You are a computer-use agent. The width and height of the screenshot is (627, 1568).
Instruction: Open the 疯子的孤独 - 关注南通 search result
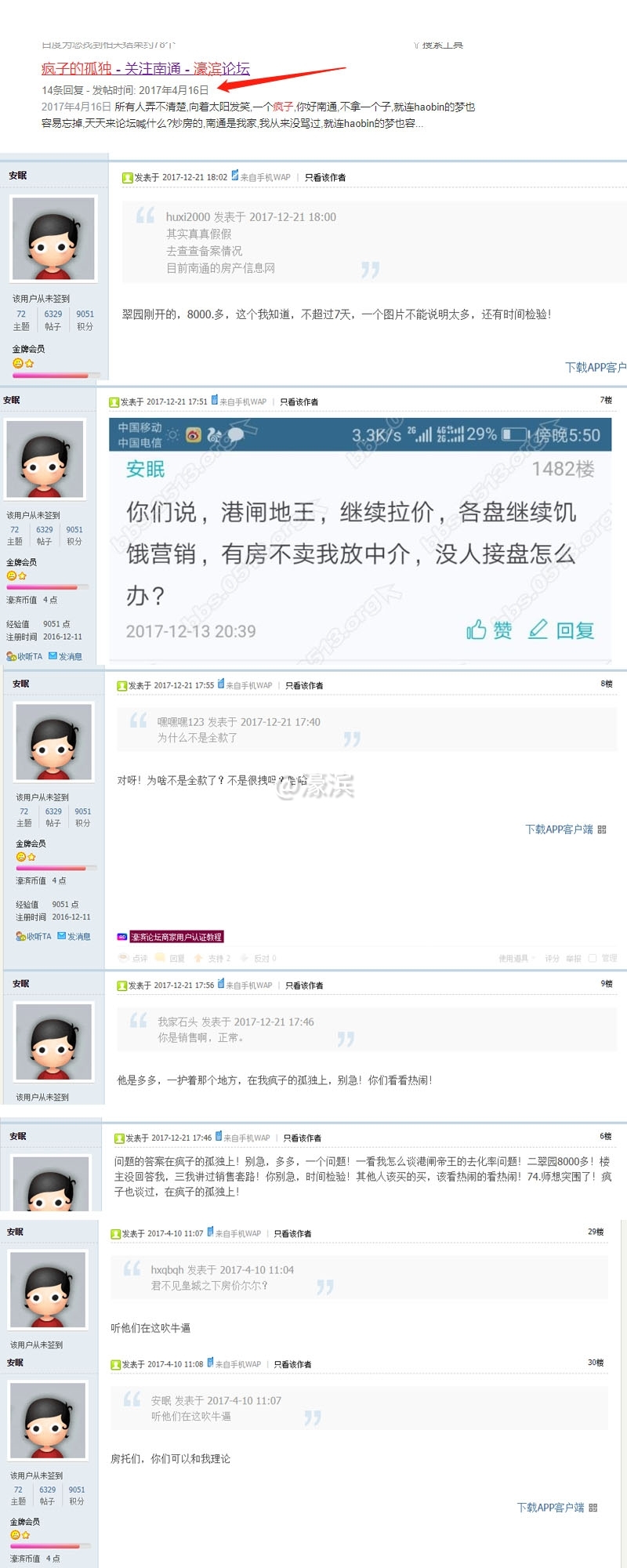click(x=146, y=68)
